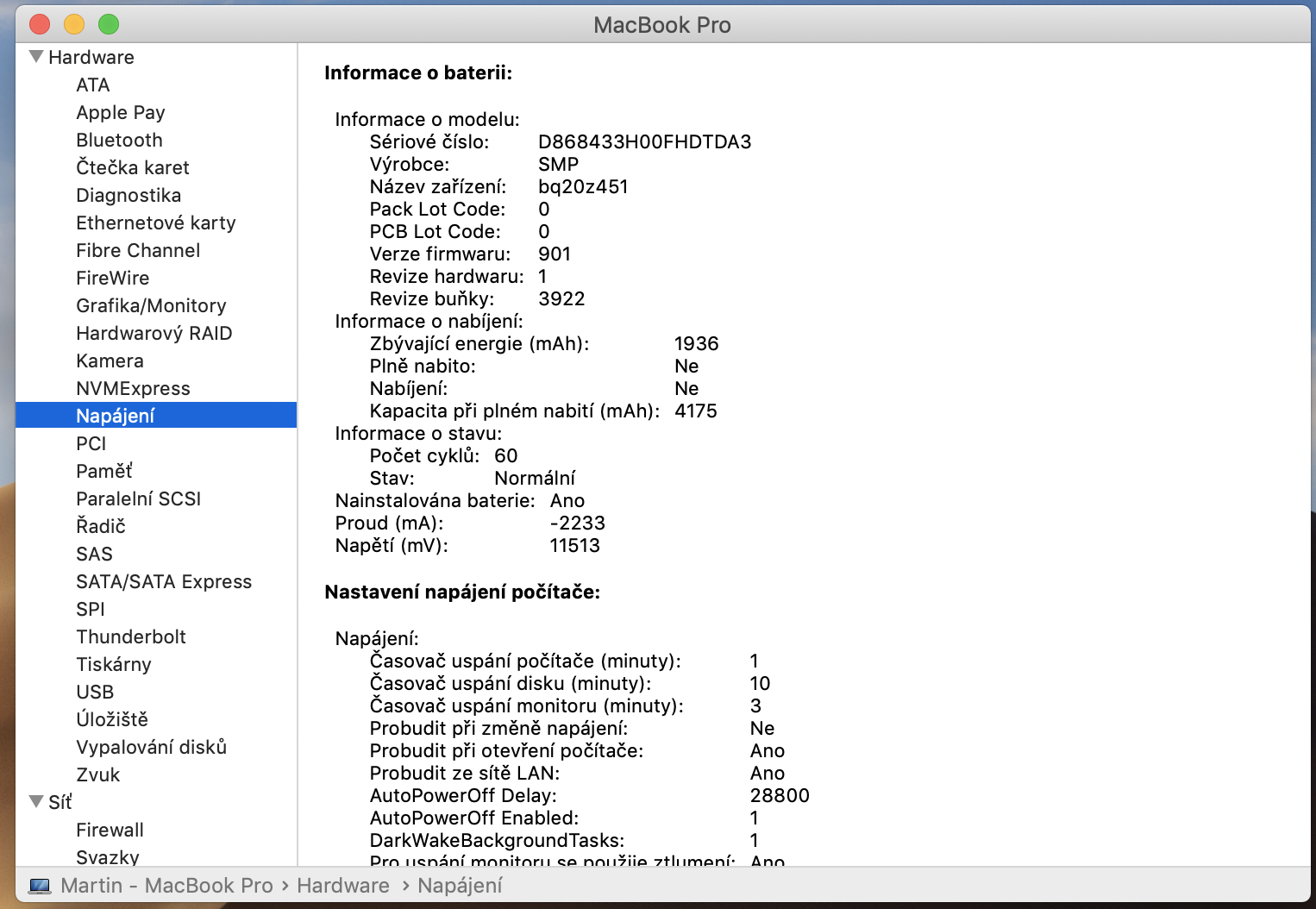Select SAS hardware entry
1316x909 pixels.
coord(94,554)
